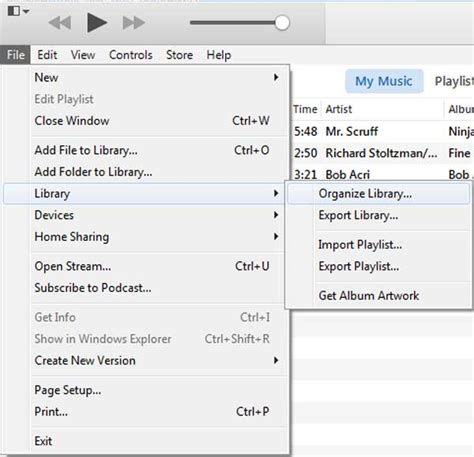
Task: Sort by the Time column header
Action: click(x=305, y=109)
